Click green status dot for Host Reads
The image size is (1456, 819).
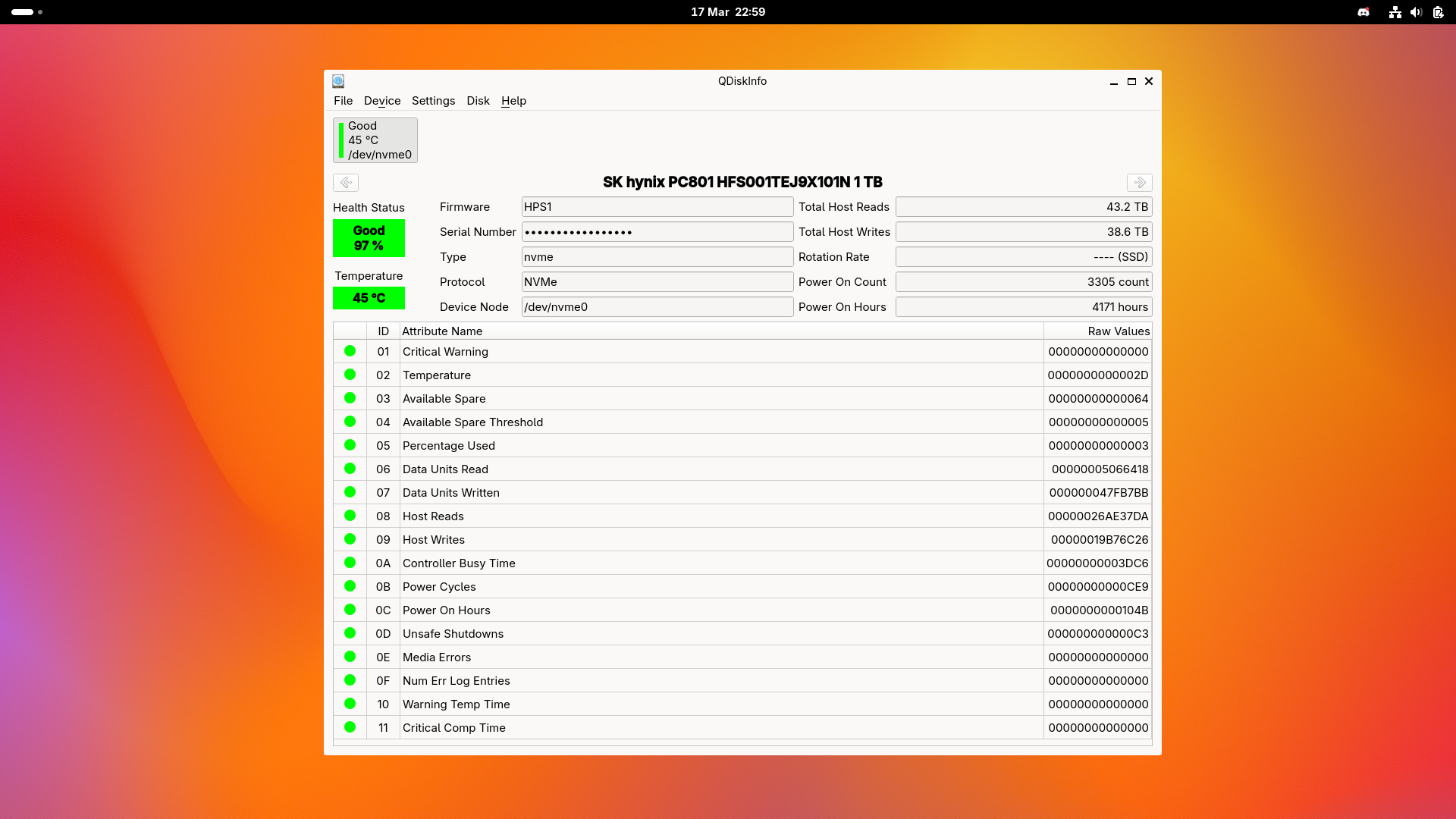tap(350, 516)
